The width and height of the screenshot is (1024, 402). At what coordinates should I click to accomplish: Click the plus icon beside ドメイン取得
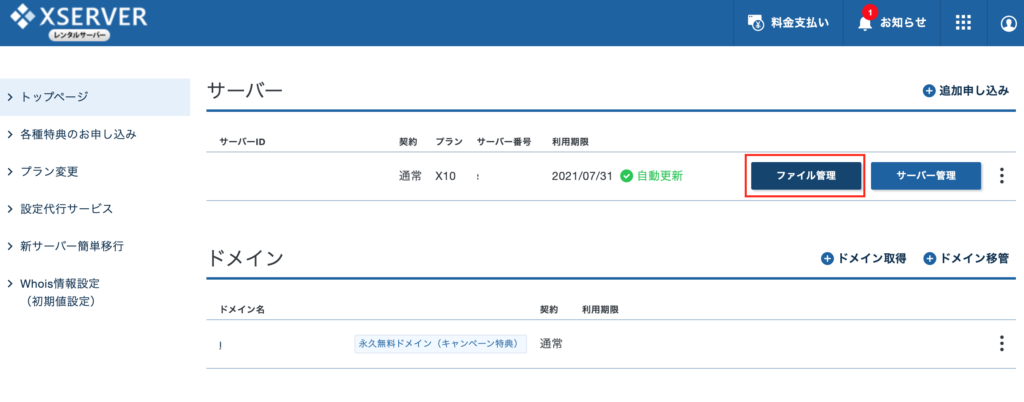(827, 258)
